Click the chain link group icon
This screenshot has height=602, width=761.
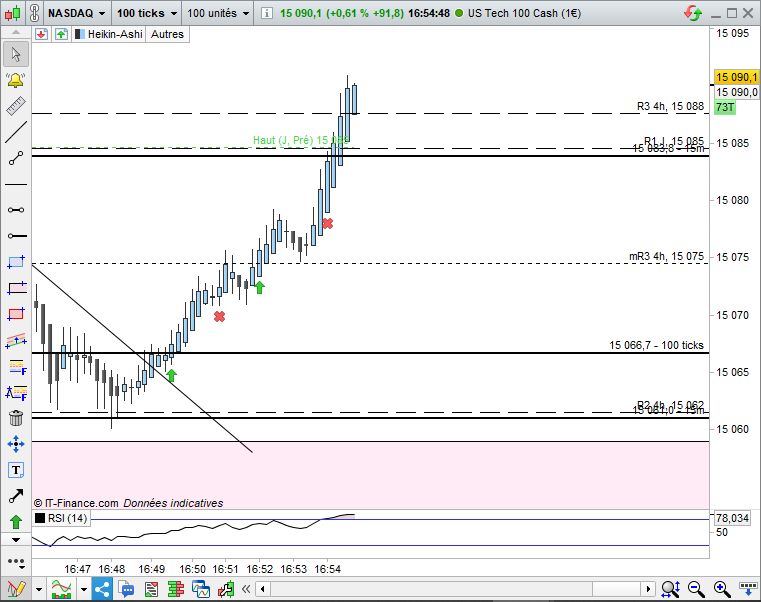(34, 13)
